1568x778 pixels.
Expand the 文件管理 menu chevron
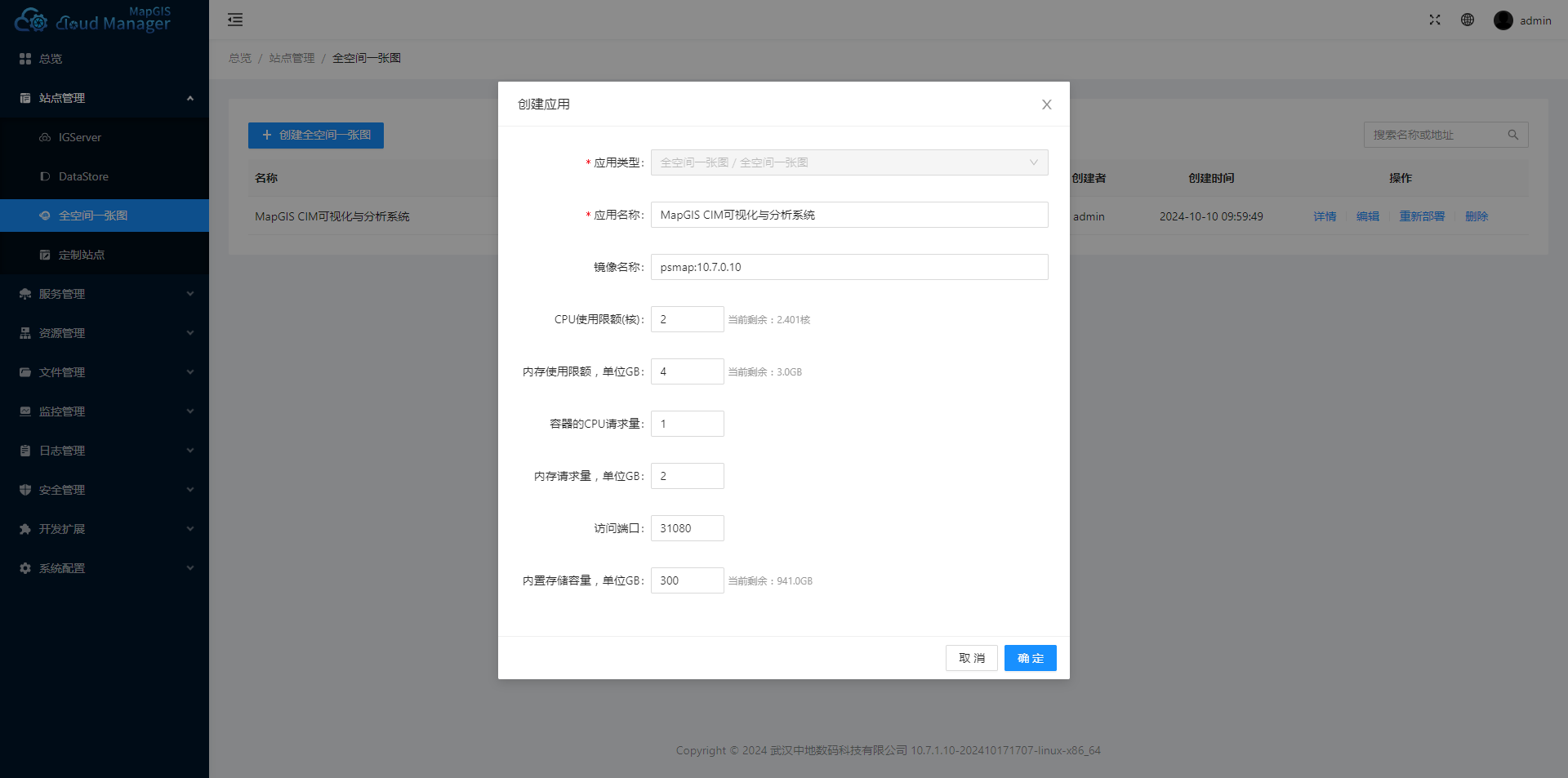click(190, 372)
